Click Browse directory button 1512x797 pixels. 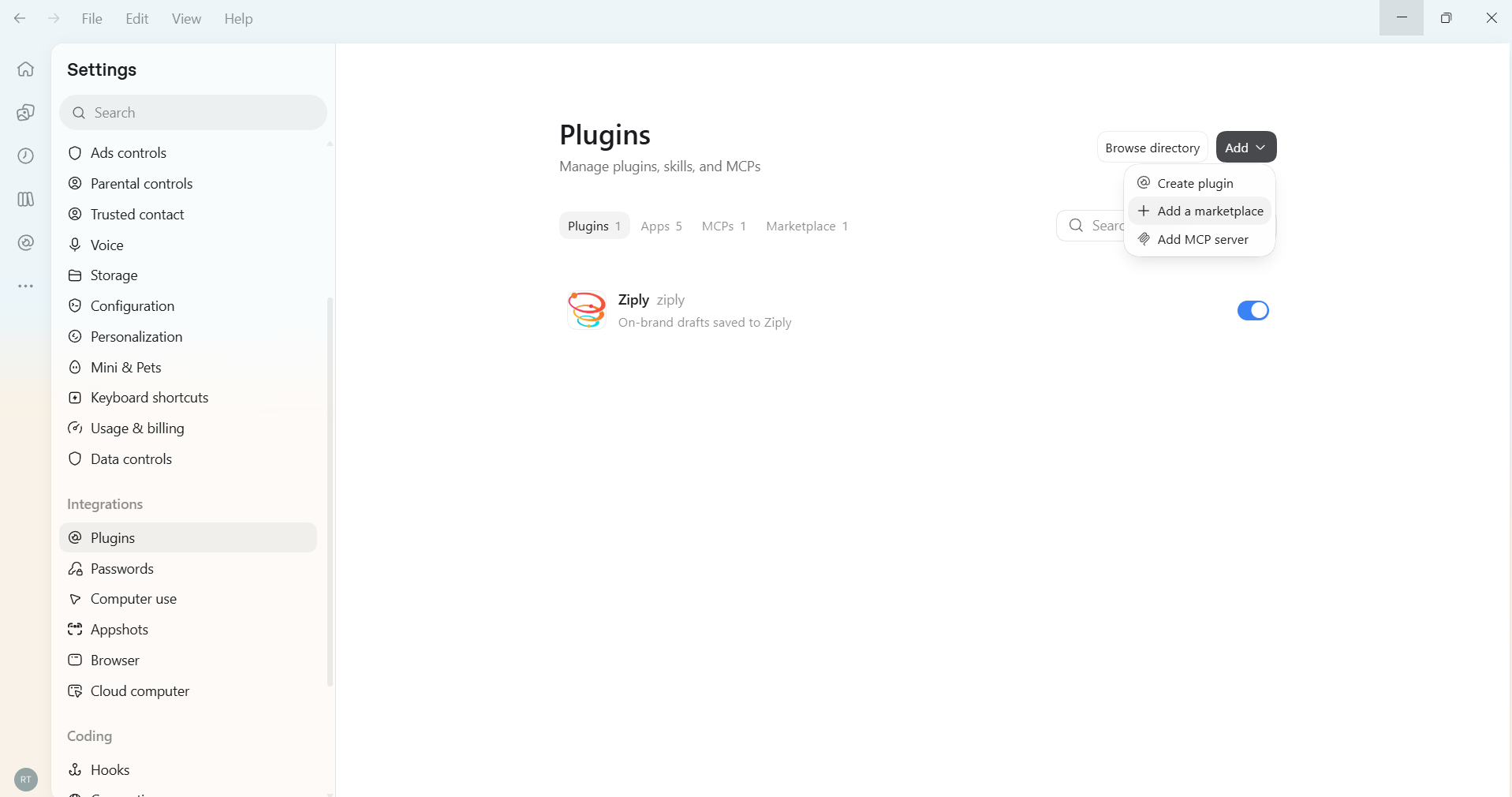click(x=1152, y=148)
